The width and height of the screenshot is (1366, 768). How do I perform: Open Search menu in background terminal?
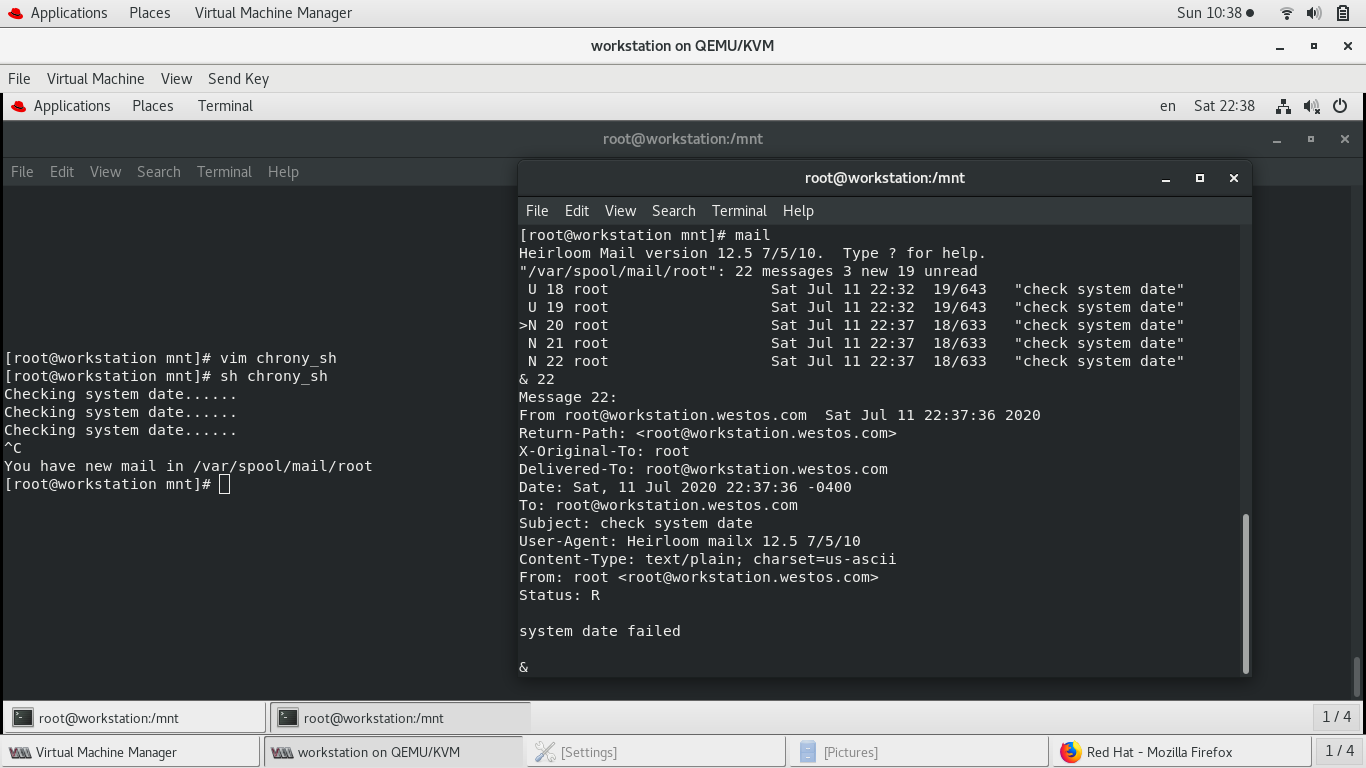click(x=159, y=172)
